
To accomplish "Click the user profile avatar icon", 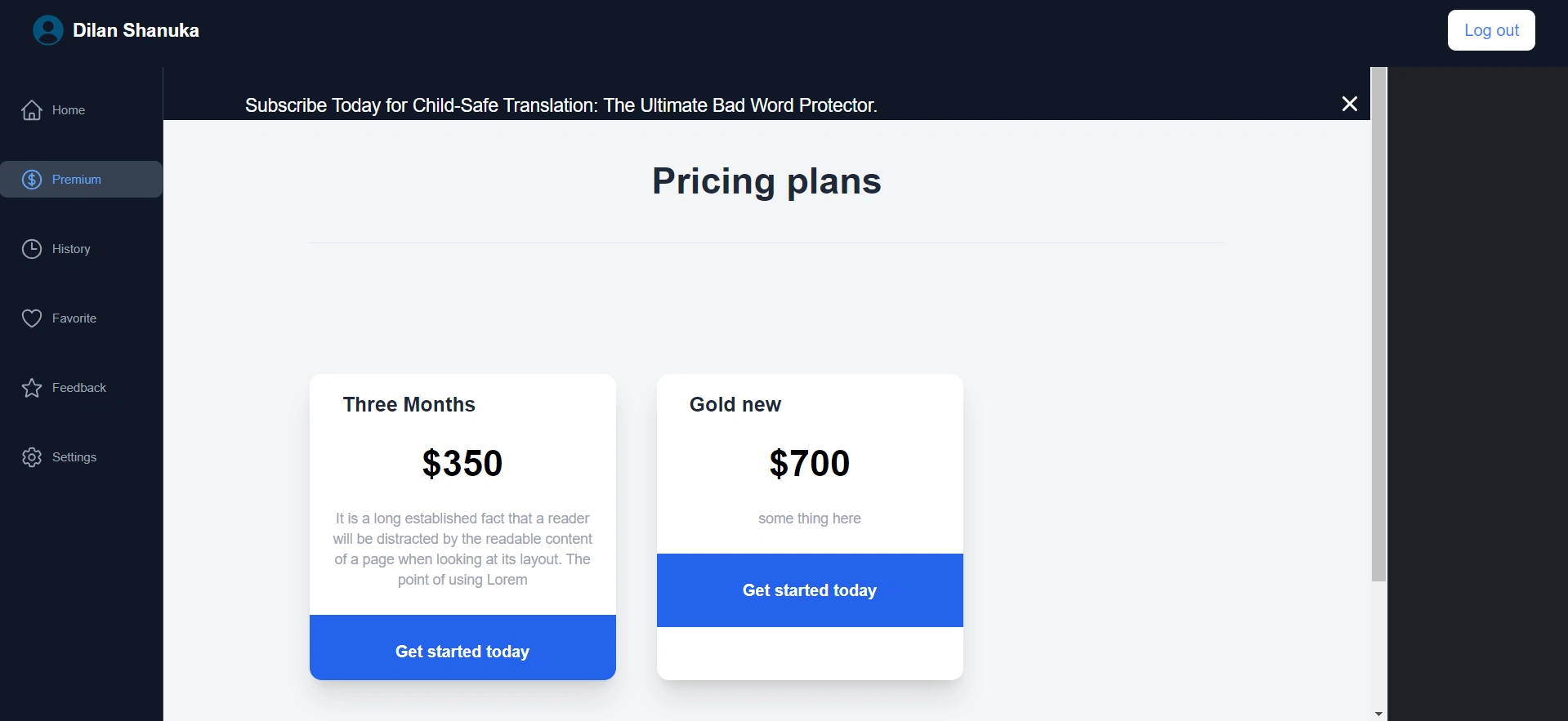I will [x=47, y=30].
